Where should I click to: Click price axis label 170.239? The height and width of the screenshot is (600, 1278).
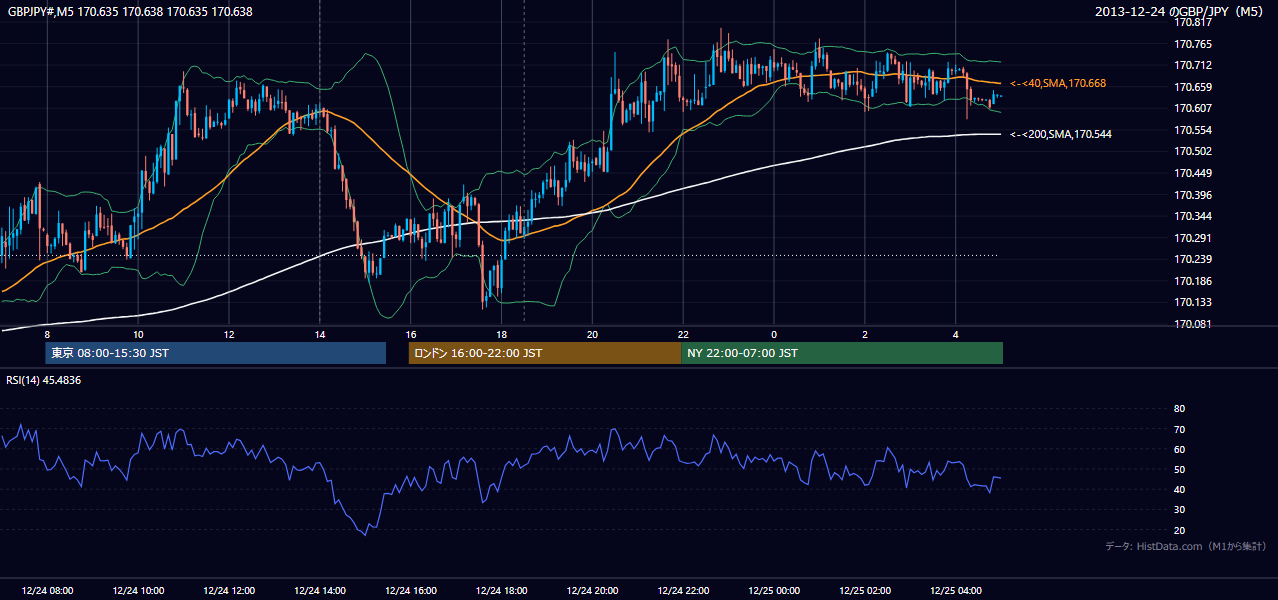(1193, 259)
